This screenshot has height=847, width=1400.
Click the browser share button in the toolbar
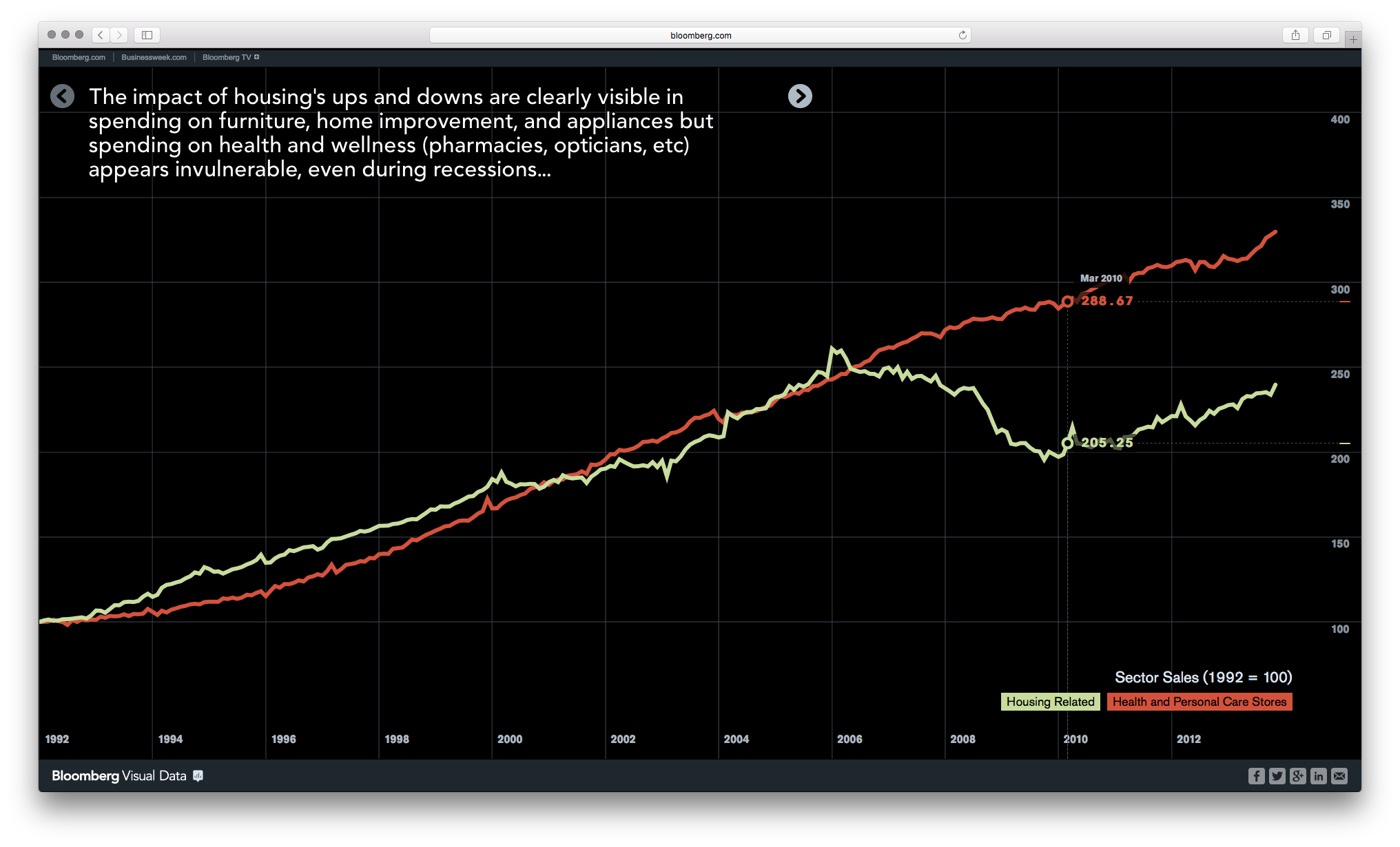pyautogui.click(x=1296, y=34)
